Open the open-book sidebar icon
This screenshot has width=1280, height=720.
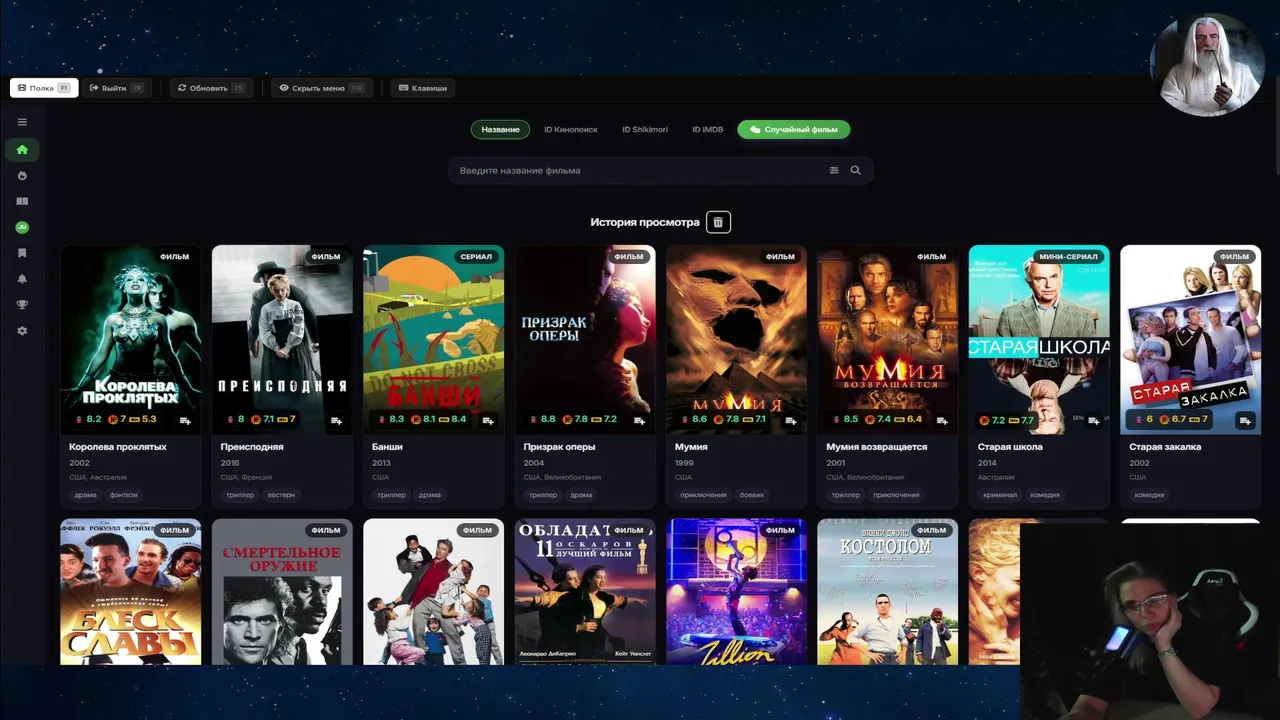(22, 201)
